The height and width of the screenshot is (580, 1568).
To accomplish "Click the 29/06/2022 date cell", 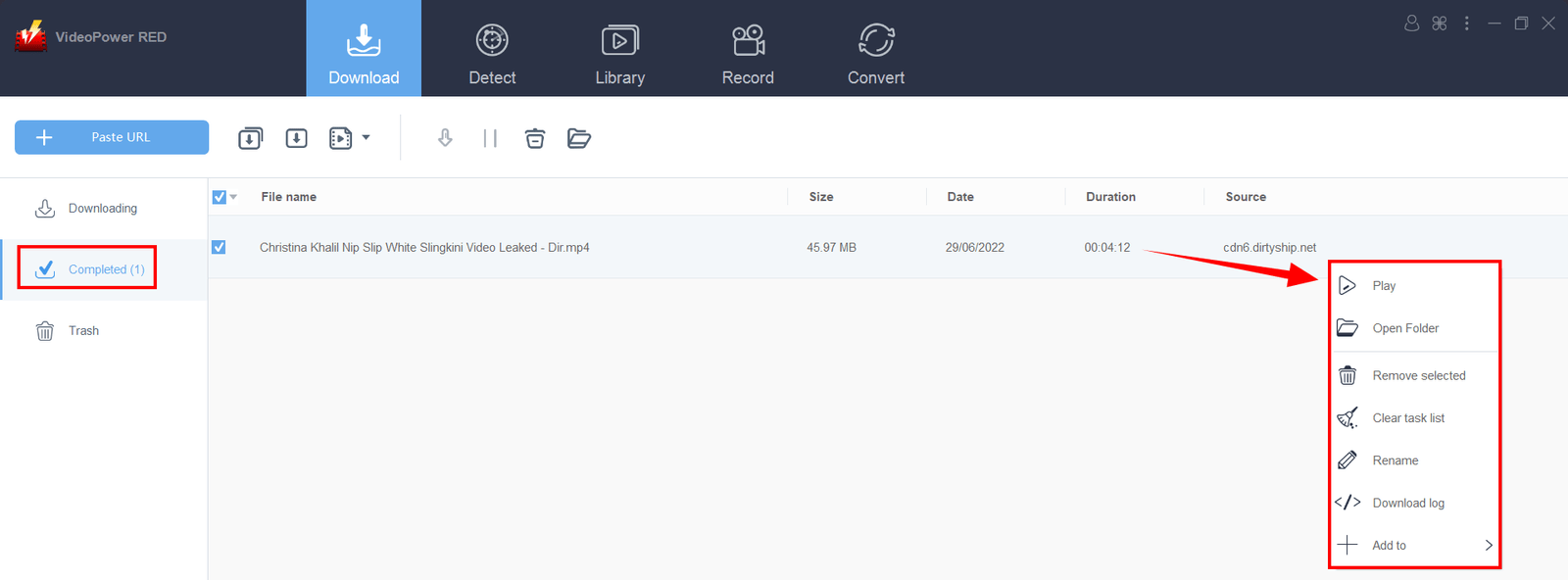I will coord(975,248).
